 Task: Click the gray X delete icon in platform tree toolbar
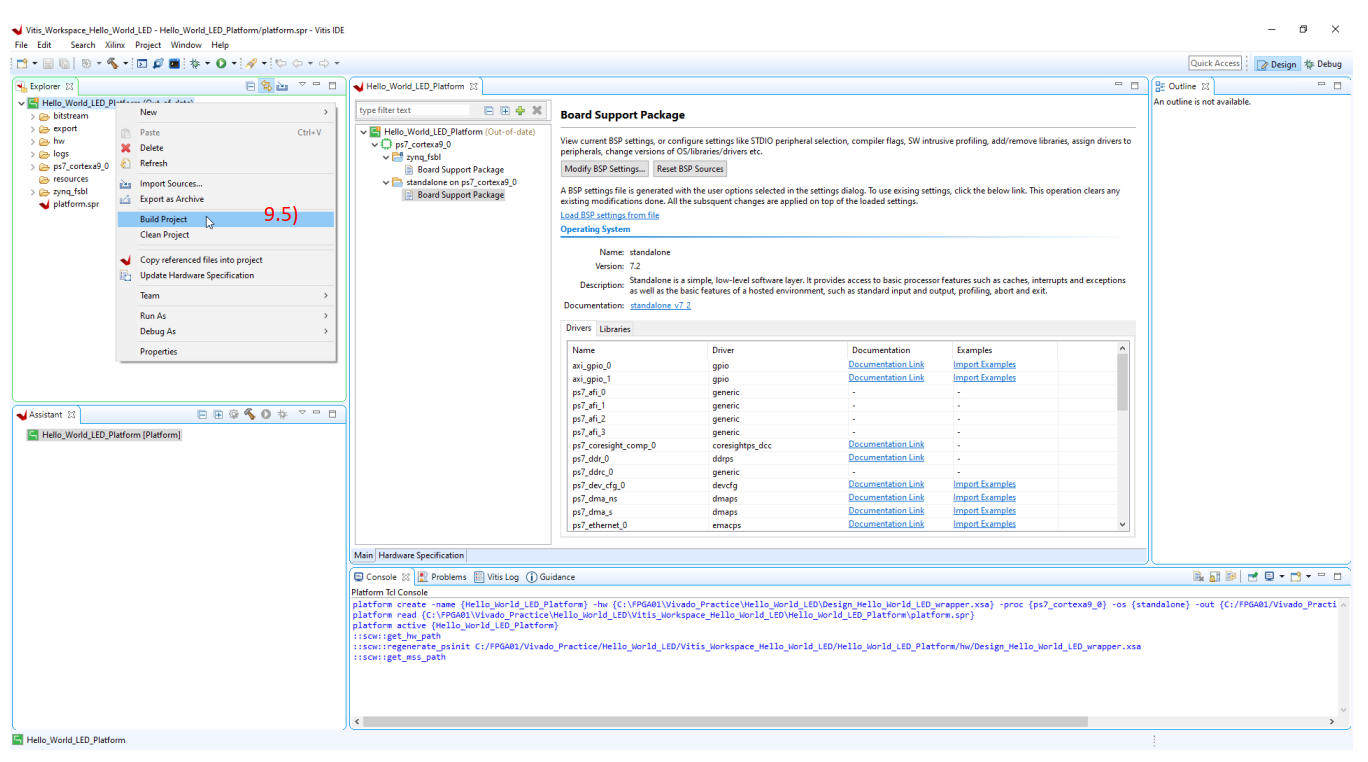(537, 110)
